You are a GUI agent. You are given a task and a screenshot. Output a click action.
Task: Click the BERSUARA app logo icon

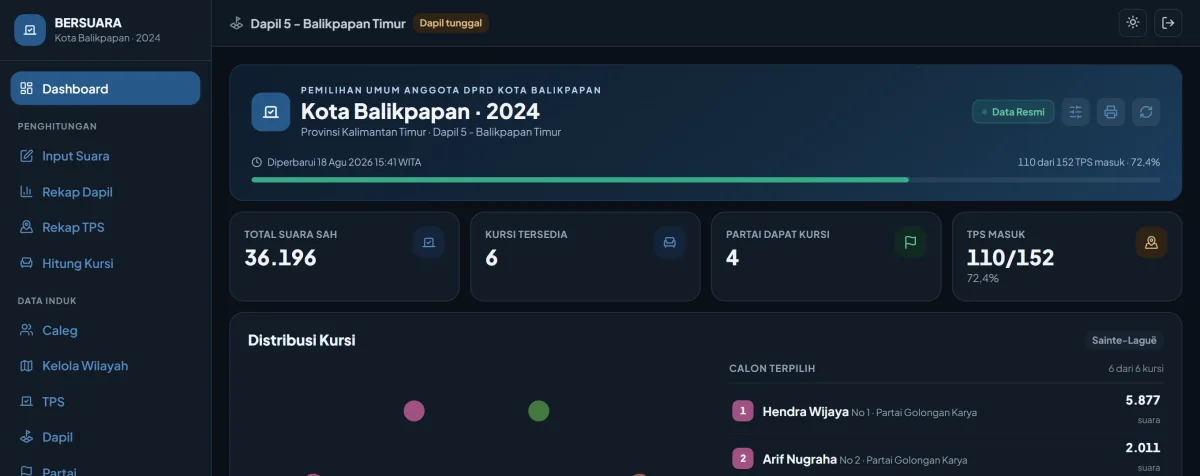pyautogui.click(x=30, y=30)
